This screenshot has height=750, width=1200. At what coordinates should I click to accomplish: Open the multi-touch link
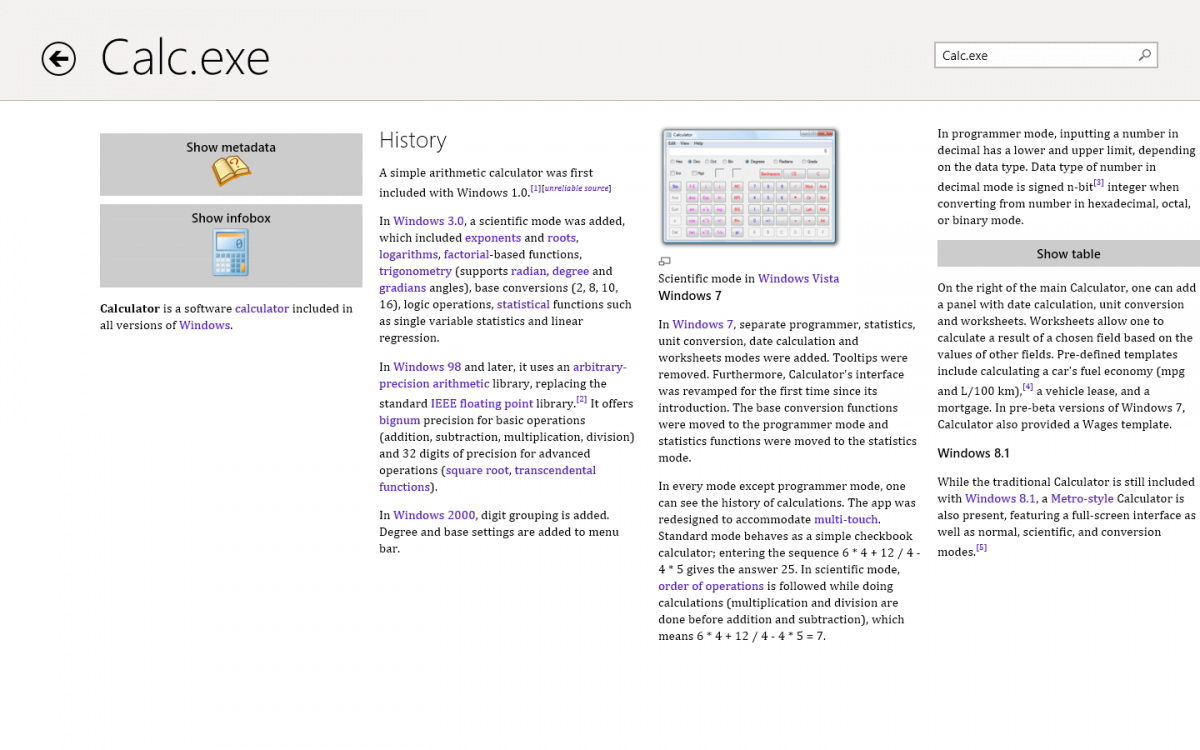click(x=845, y=520)
